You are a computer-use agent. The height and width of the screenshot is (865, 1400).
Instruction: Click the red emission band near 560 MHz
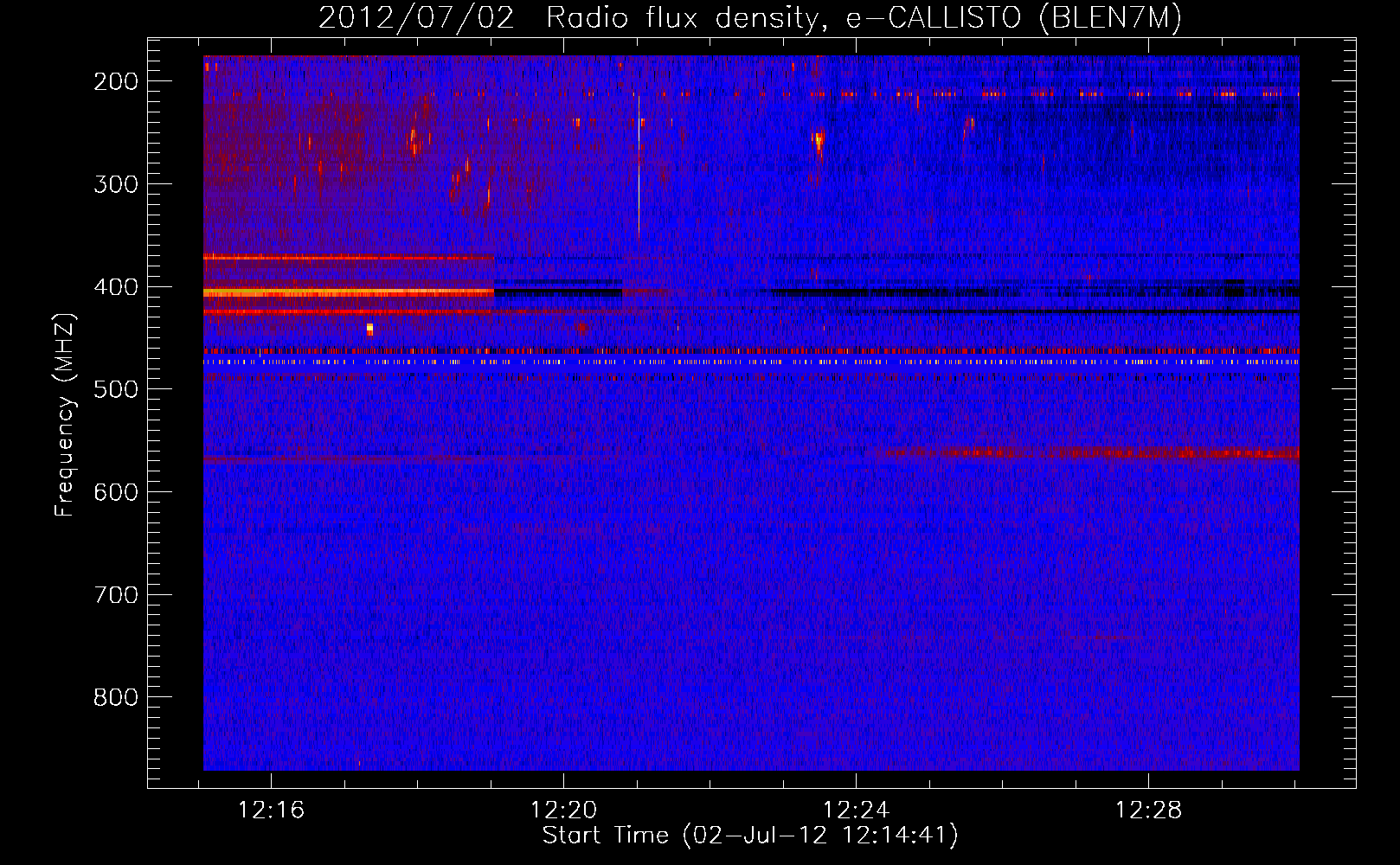pos(1086,452)
